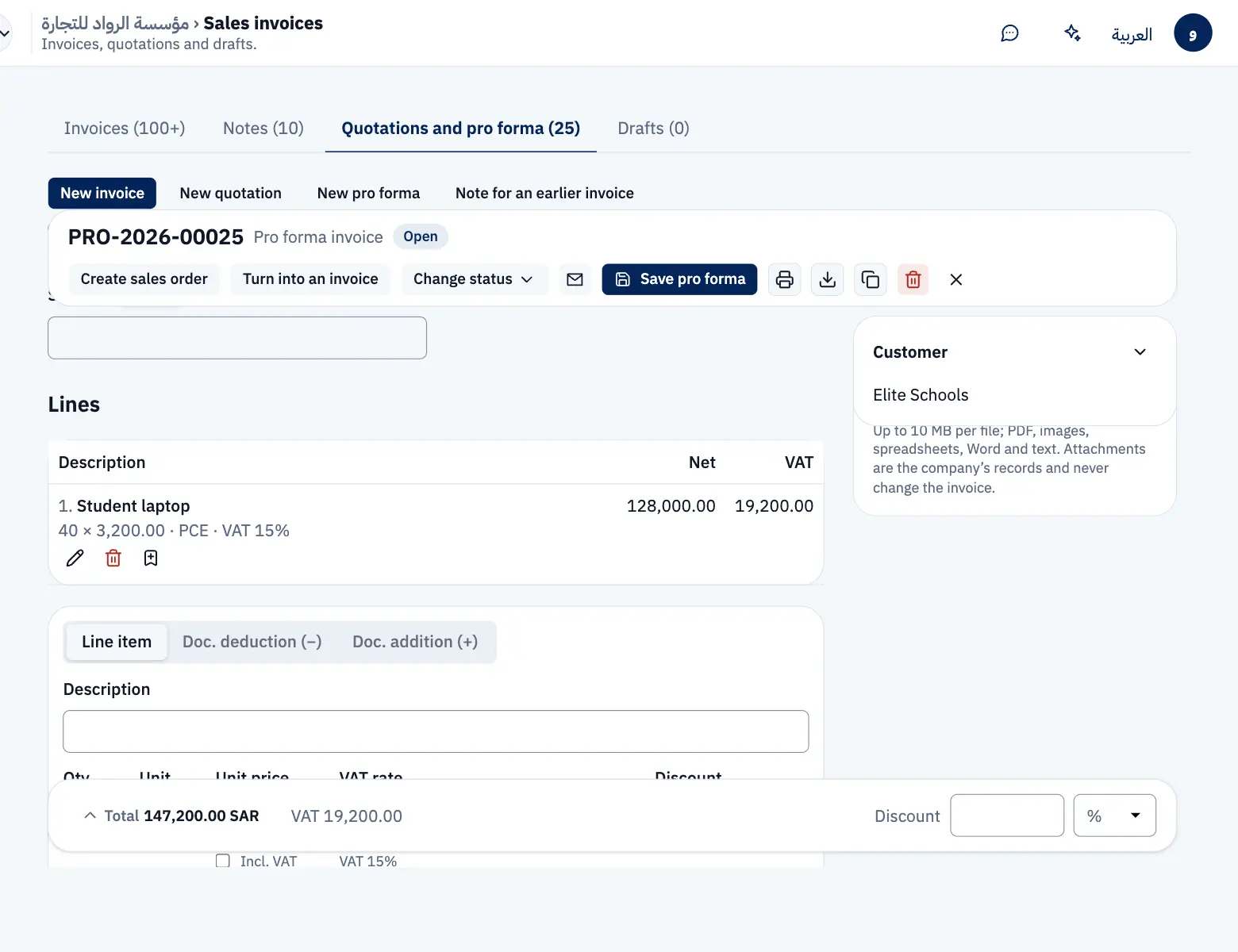Switch to the Invoices (100+) tab

pyautogui.click(x=125, y=129)
